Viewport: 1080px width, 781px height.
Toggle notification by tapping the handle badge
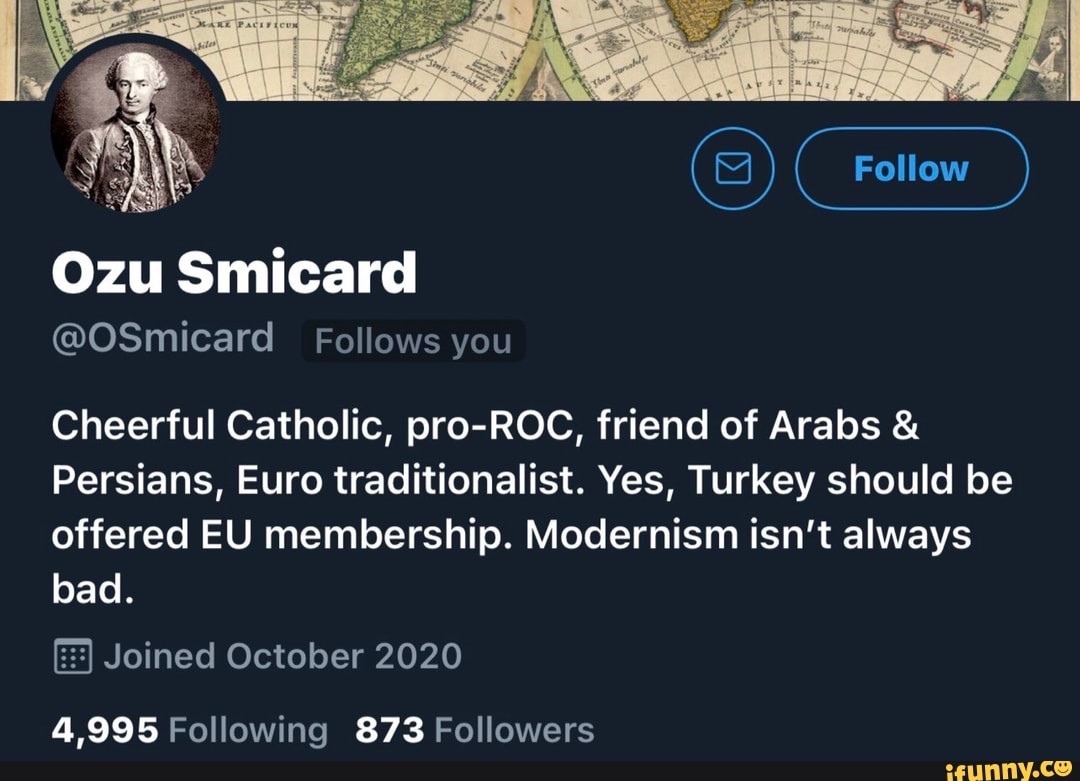click(x=413, y=340)
